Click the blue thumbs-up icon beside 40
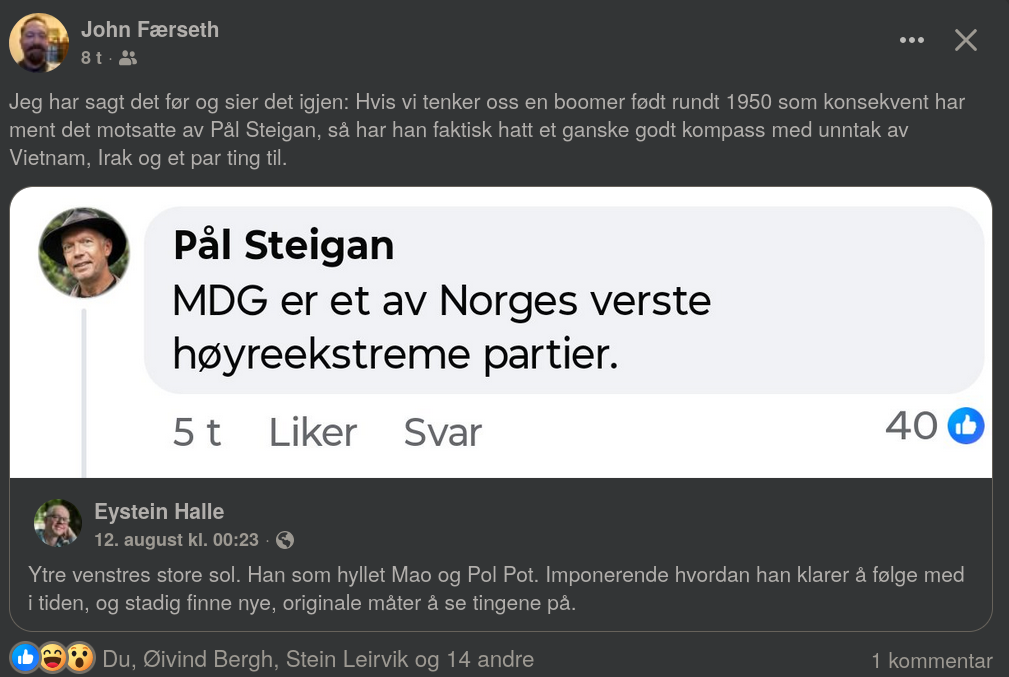 coord(966,425)
